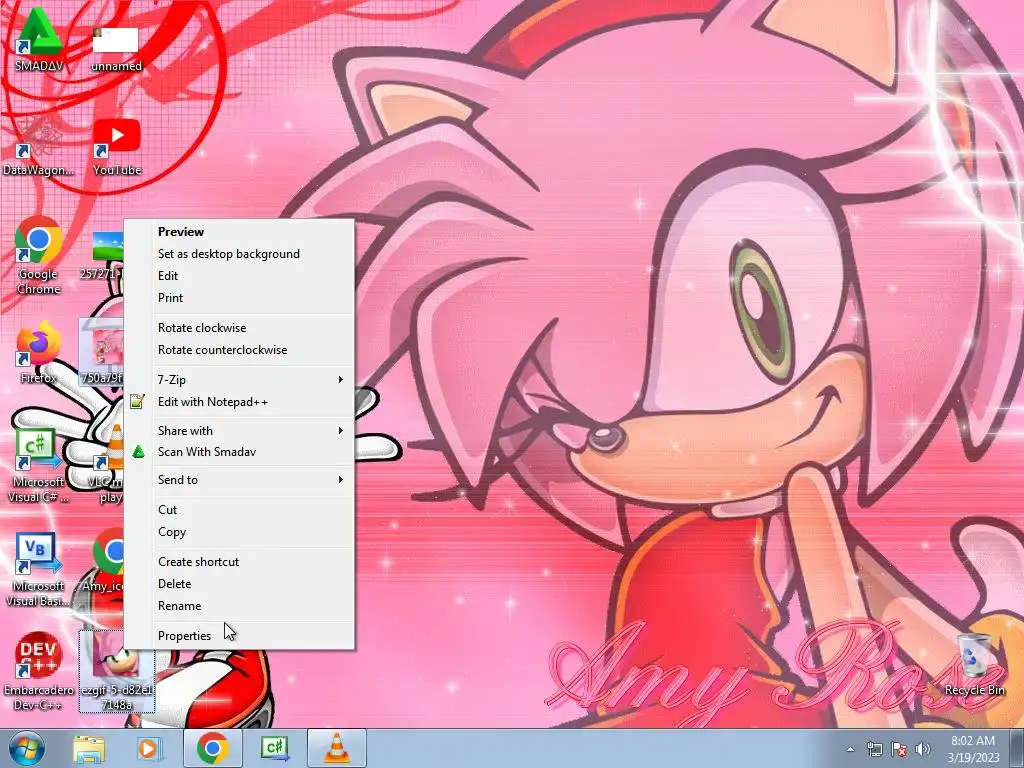The image size is (1024, 768).
Task: Select the 257271 image file icon
Action: tap(104, 256)
